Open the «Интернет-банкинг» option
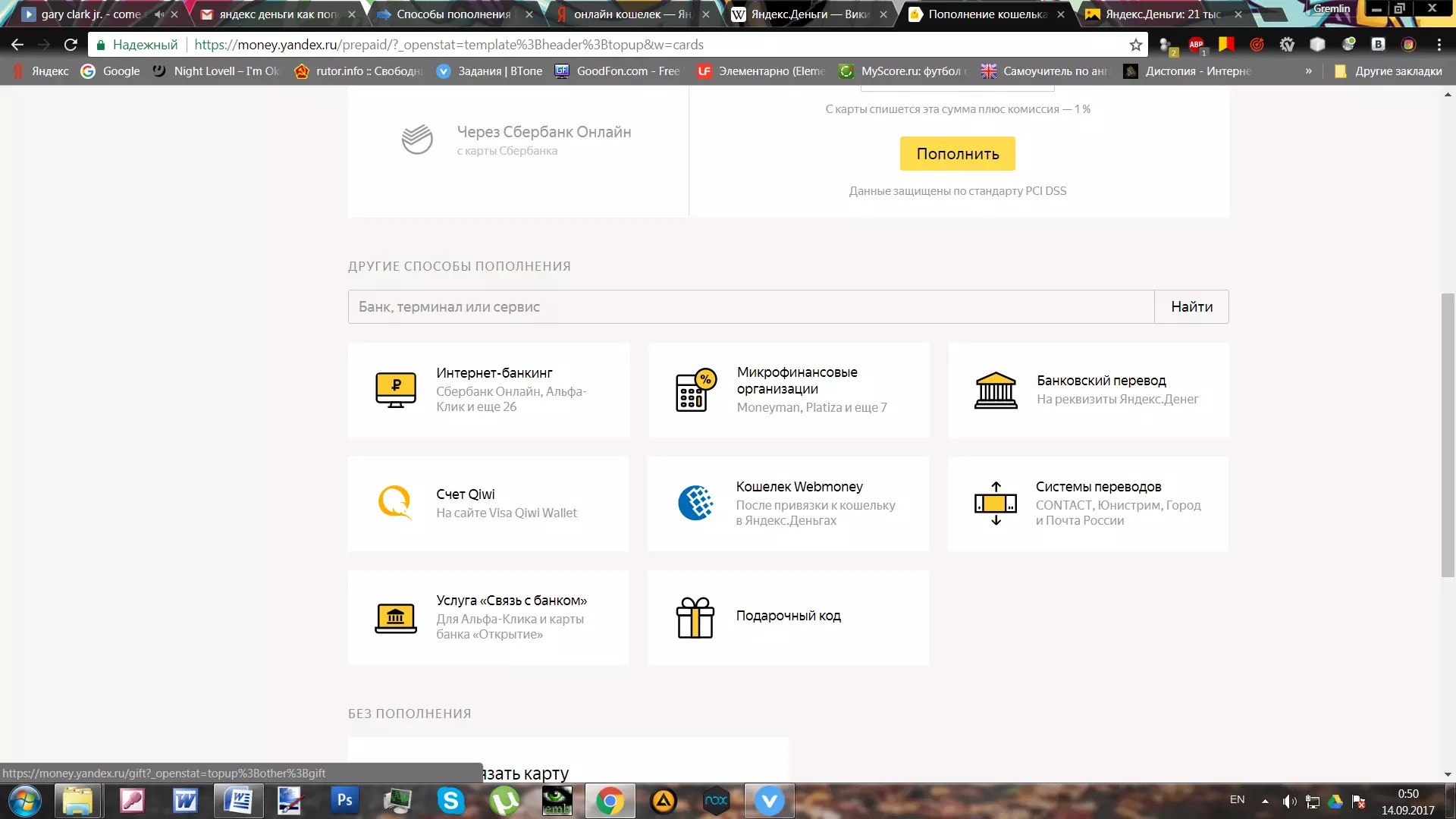The image size is (1456, 819). click(488, 390)
